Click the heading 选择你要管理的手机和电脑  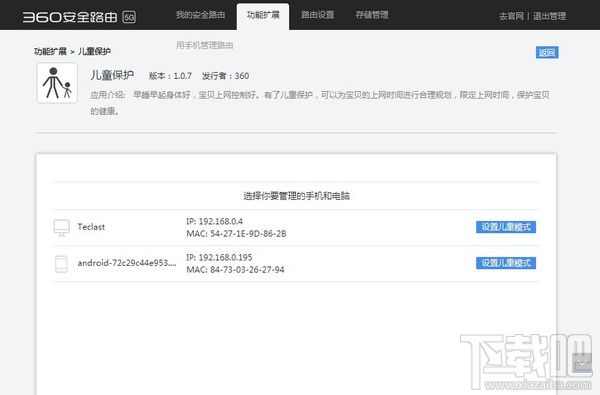pyautogui.click(x=297, y=196)
